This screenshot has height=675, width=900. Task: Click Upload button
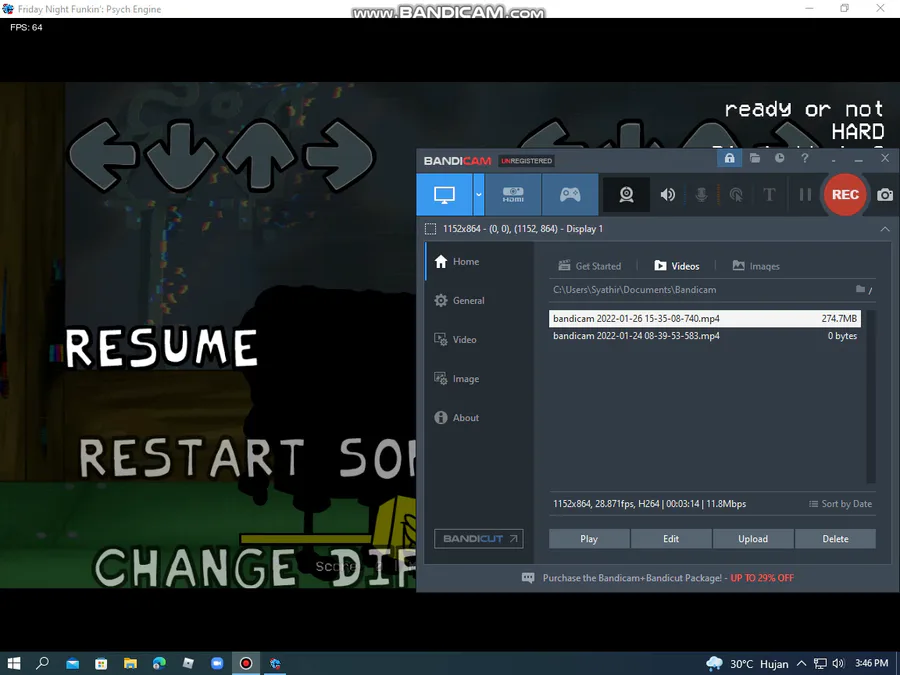(x=753, y=539)
